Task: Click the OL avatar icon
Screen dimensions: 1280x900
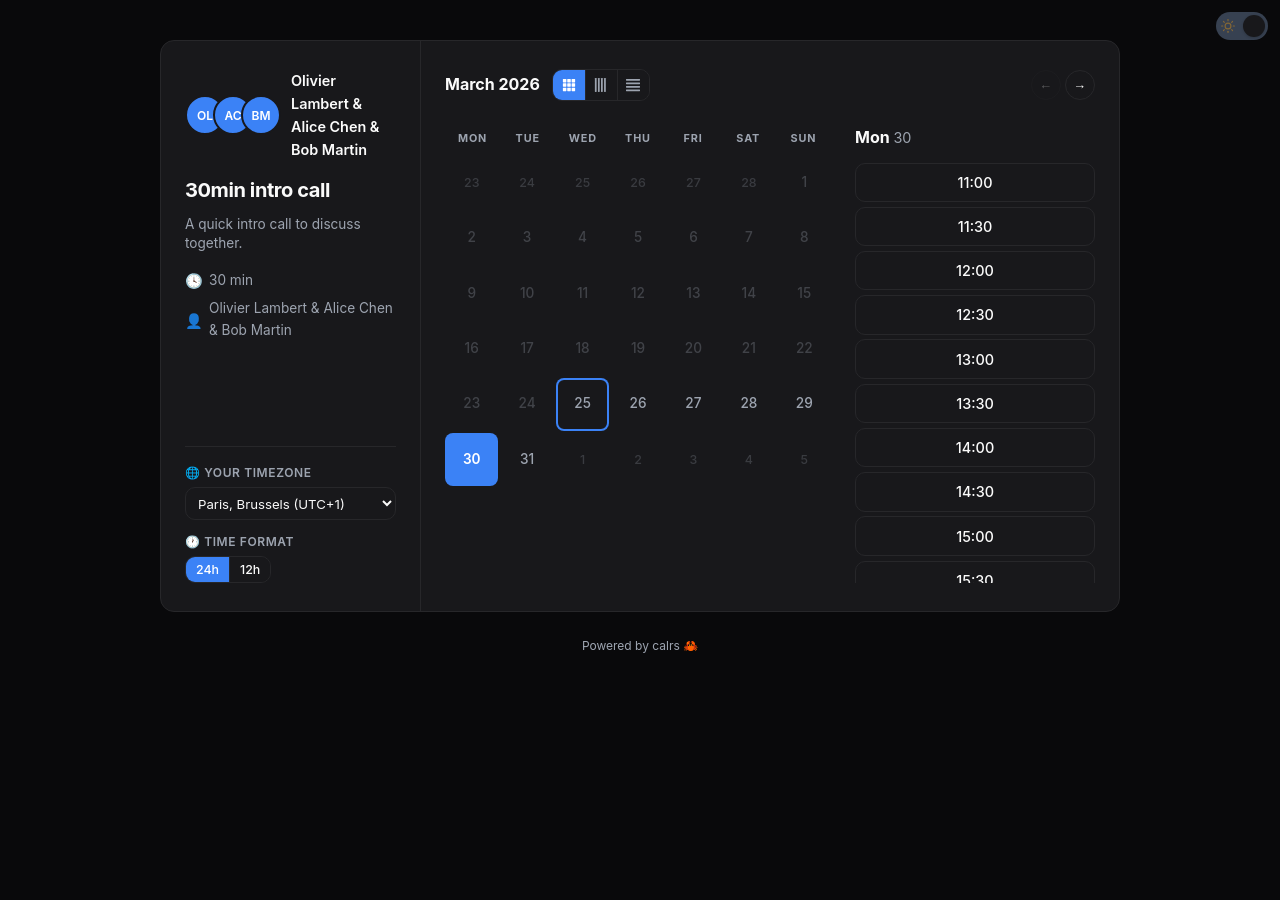Action: 204,115
